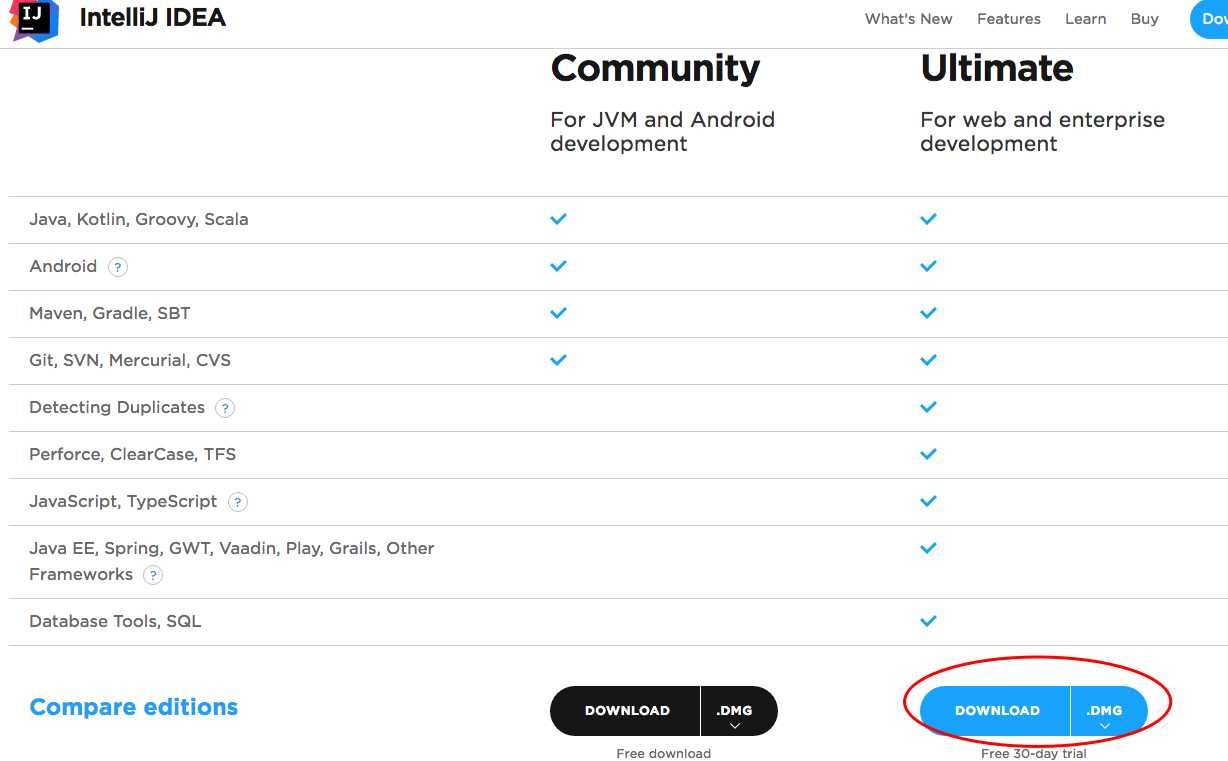1228x761 pixels.
Task: Click the 'Detecting Duplicates' feature label
Action: (117, 408)
